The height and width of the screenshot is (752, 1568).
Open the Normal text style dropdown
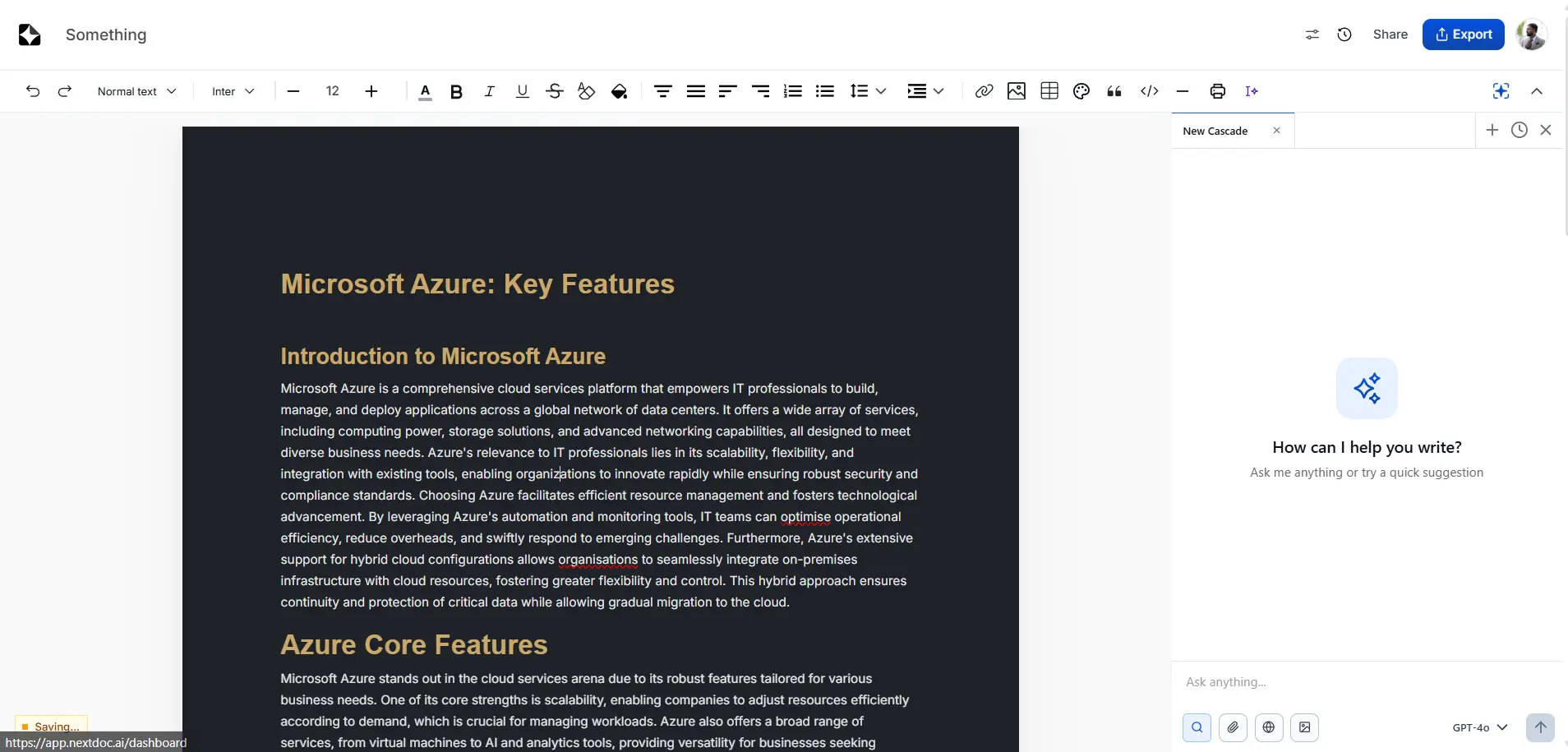tap(136, 91)
